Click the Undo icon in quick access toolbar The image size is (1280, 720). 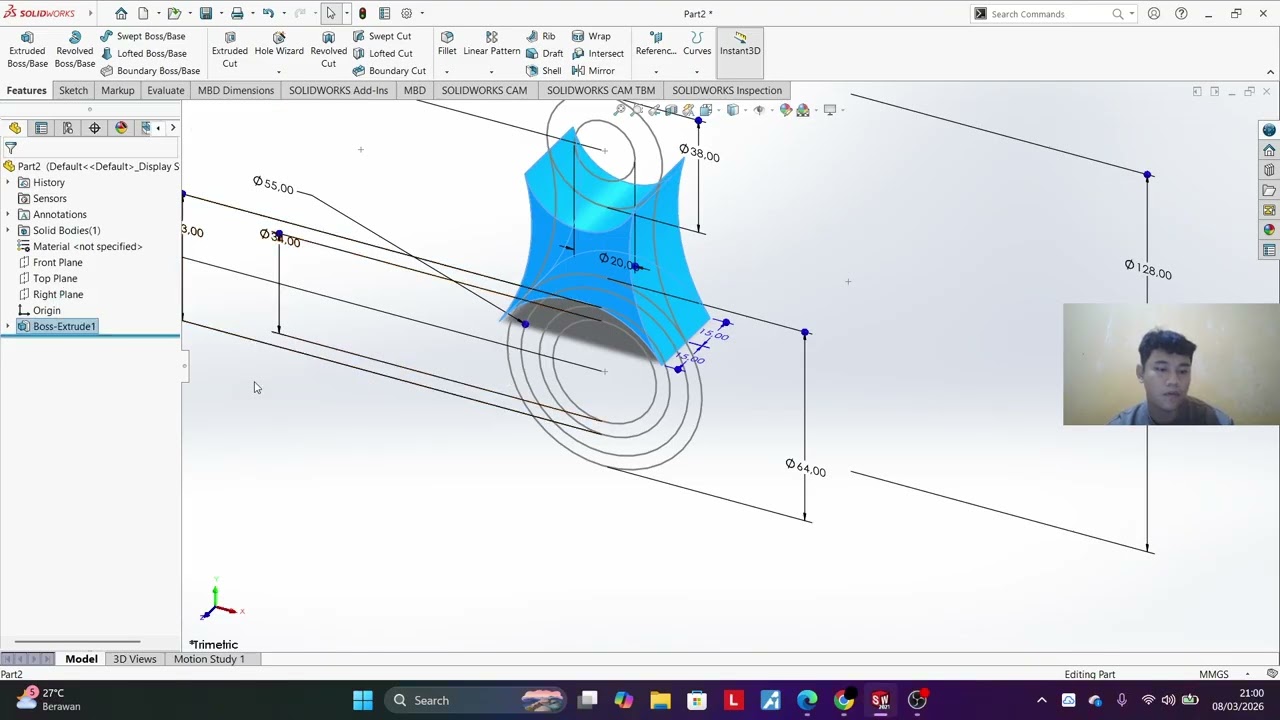click(268, 14)
